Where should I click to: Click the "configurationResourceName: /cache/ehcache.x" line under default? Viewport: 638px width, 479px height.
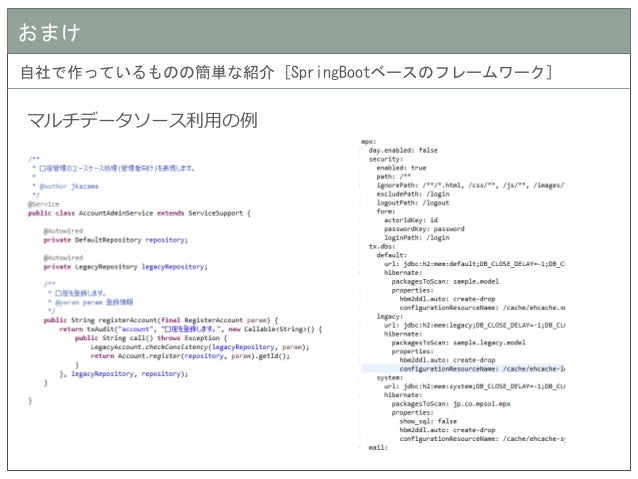482,308
